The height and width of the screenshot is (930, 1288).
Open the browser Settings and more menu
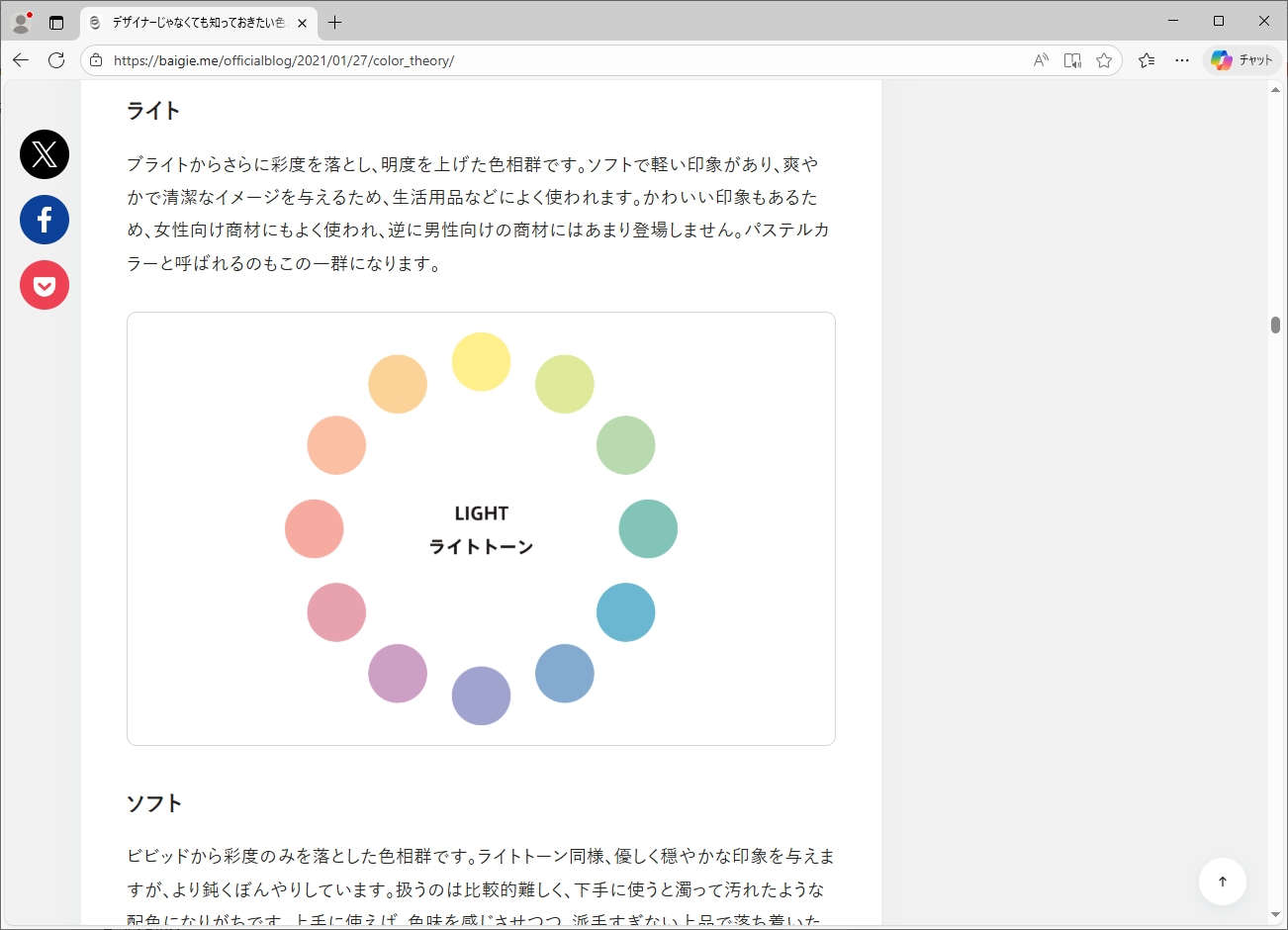(x=1182, y=60)
